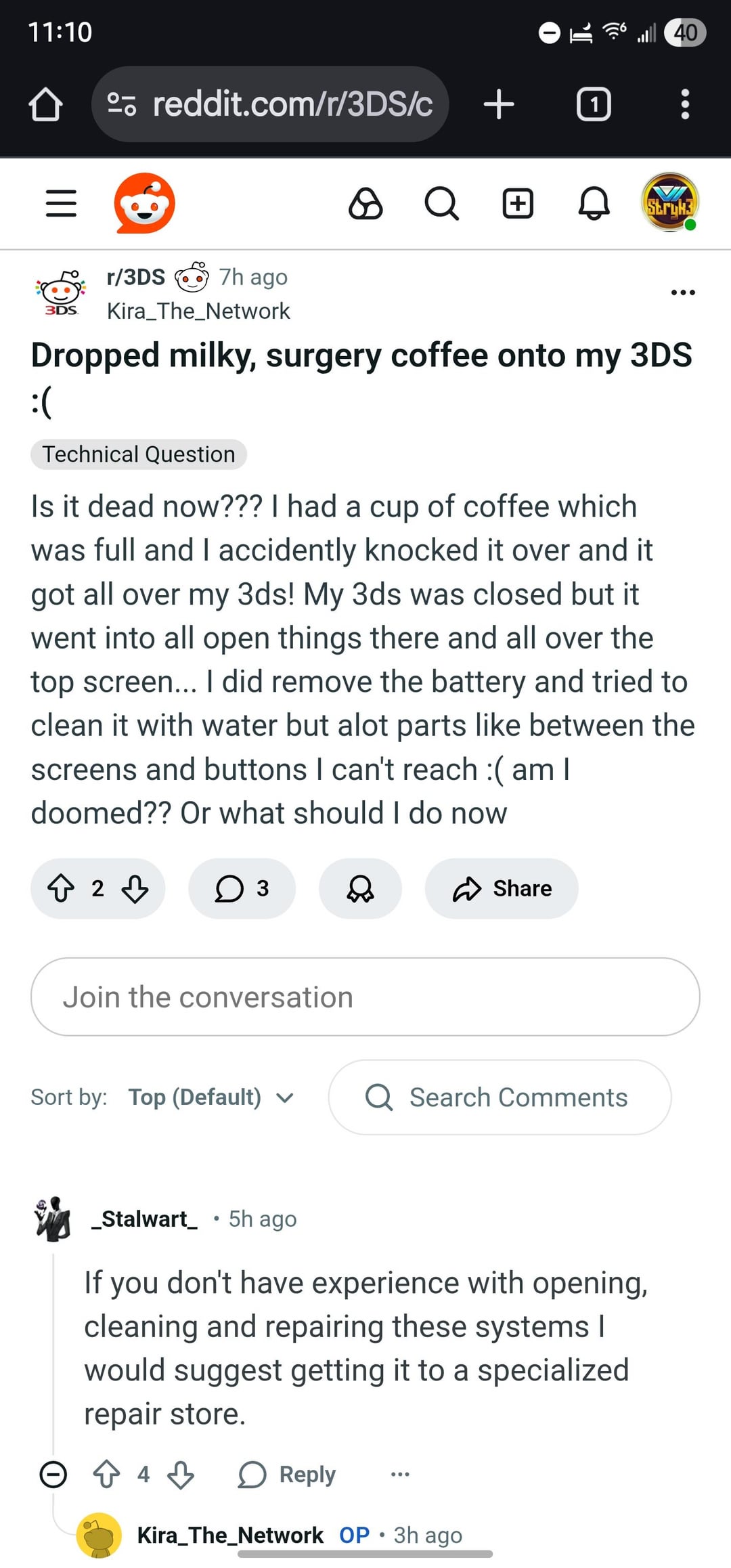Tap the Join the conversation field
Screen dimensions: 731x1568
[x=365, y=997]
